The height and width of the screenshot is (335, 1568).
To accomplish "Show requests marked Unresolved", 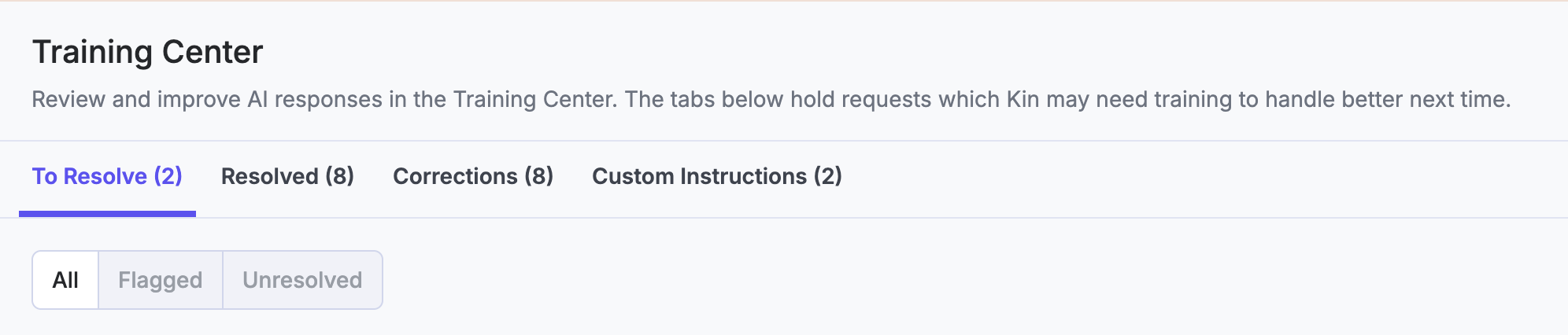I will [302, 280].
